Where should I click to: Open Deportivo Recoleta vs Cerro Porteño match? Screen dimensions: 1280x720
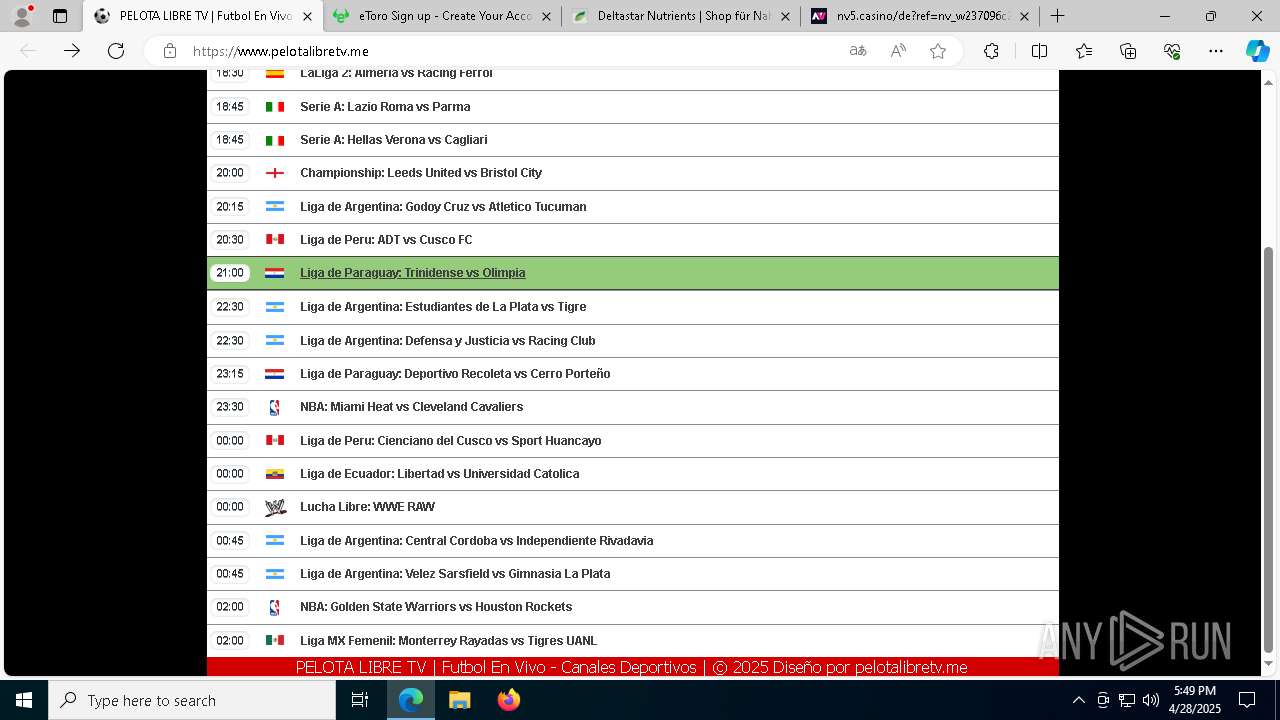455,374
